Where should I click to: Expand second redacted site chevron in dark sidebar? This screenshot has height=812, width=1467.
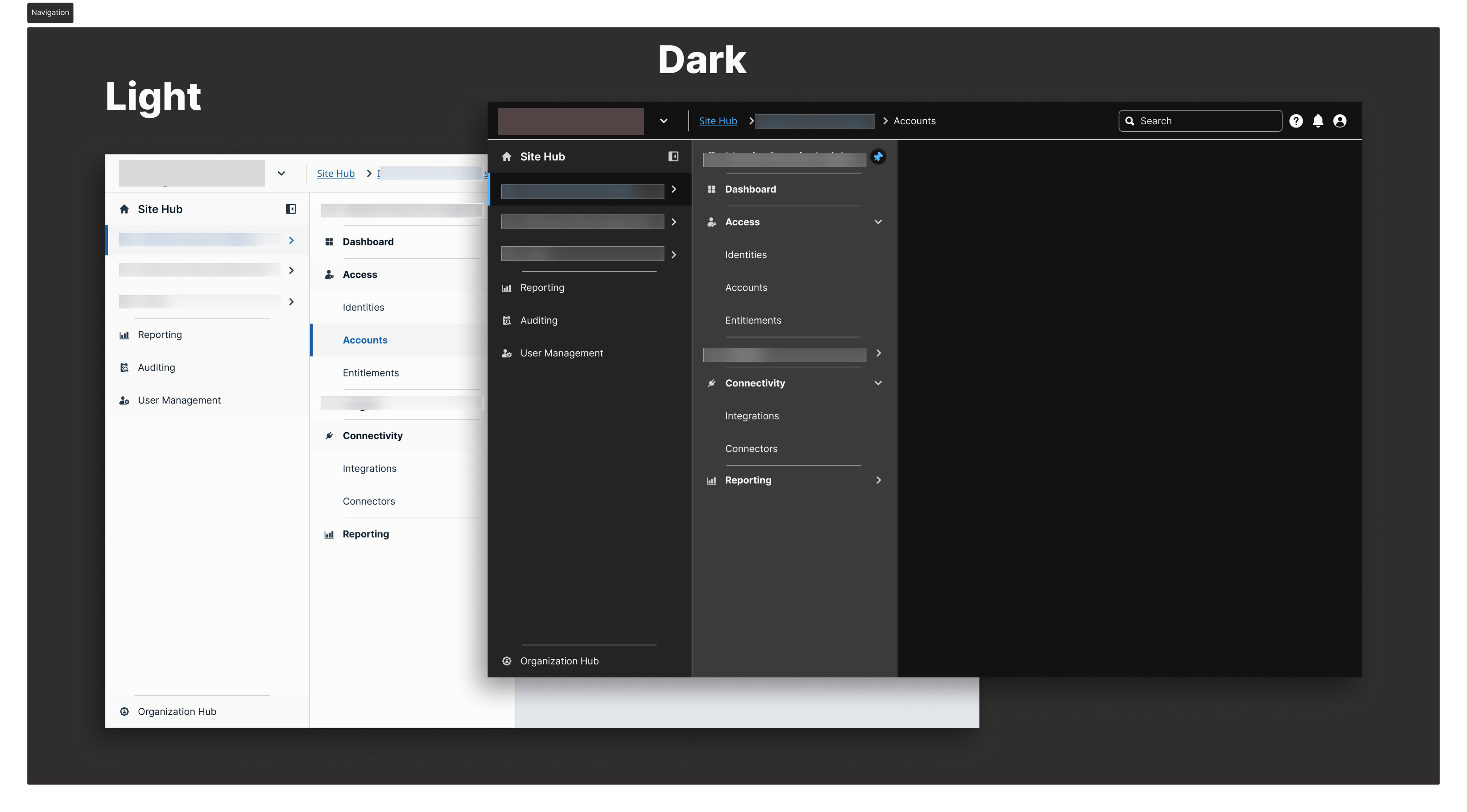pyautogui.click(x=674, y=222)
